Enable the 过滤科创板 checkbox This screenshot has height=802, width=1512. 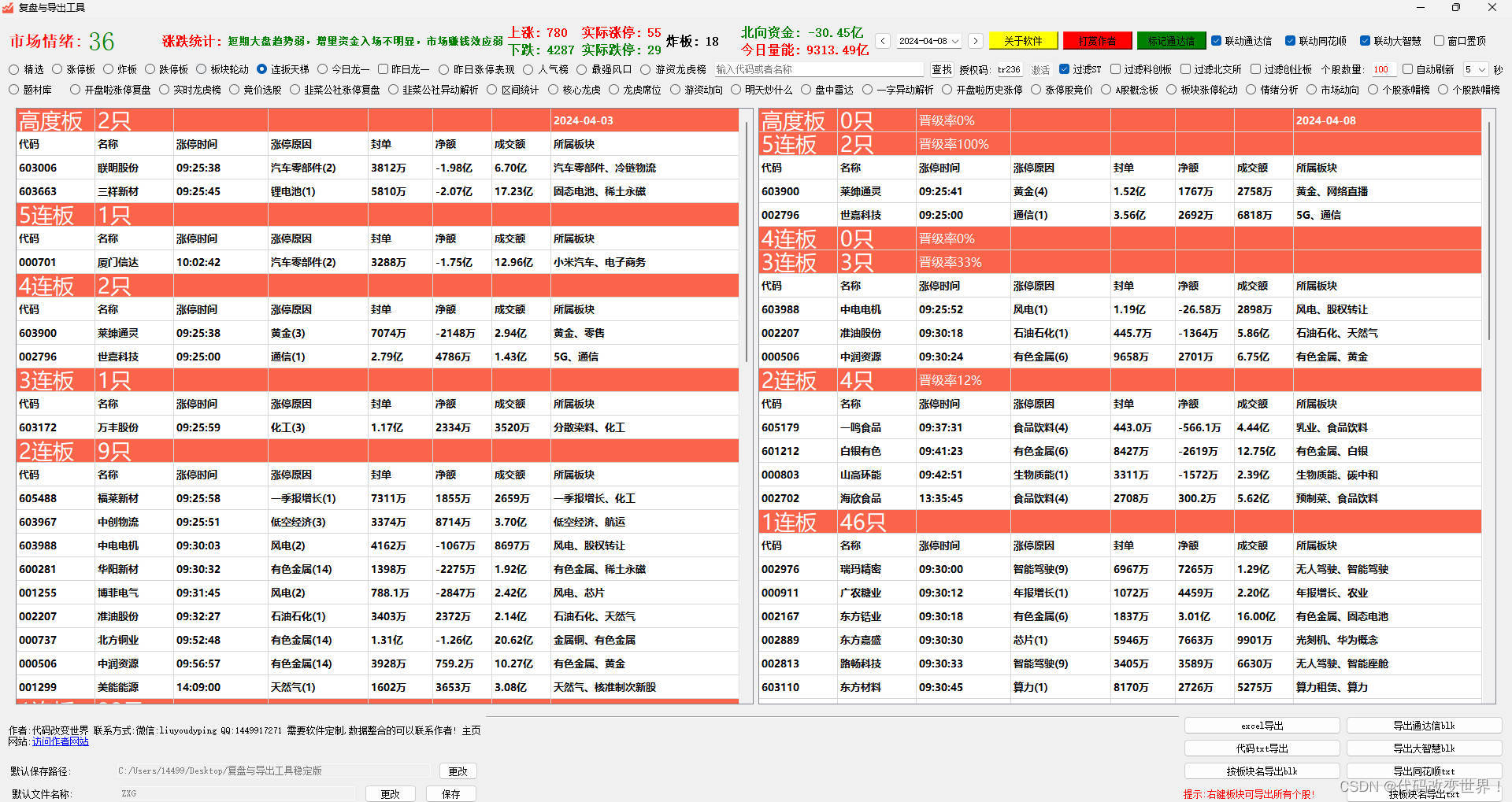pyautogui.click(x=1116, y=69)
